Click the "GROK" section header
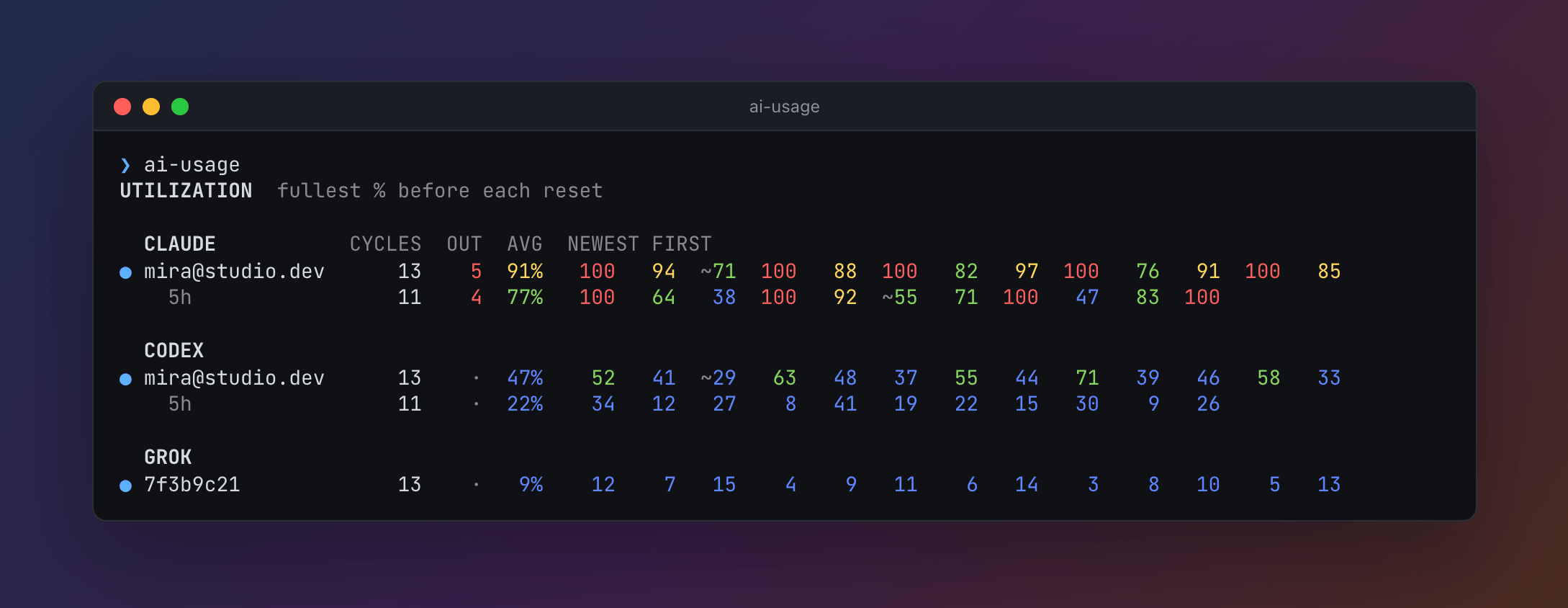This screenshot has height=608, width=1568. (x=168, y=457)
